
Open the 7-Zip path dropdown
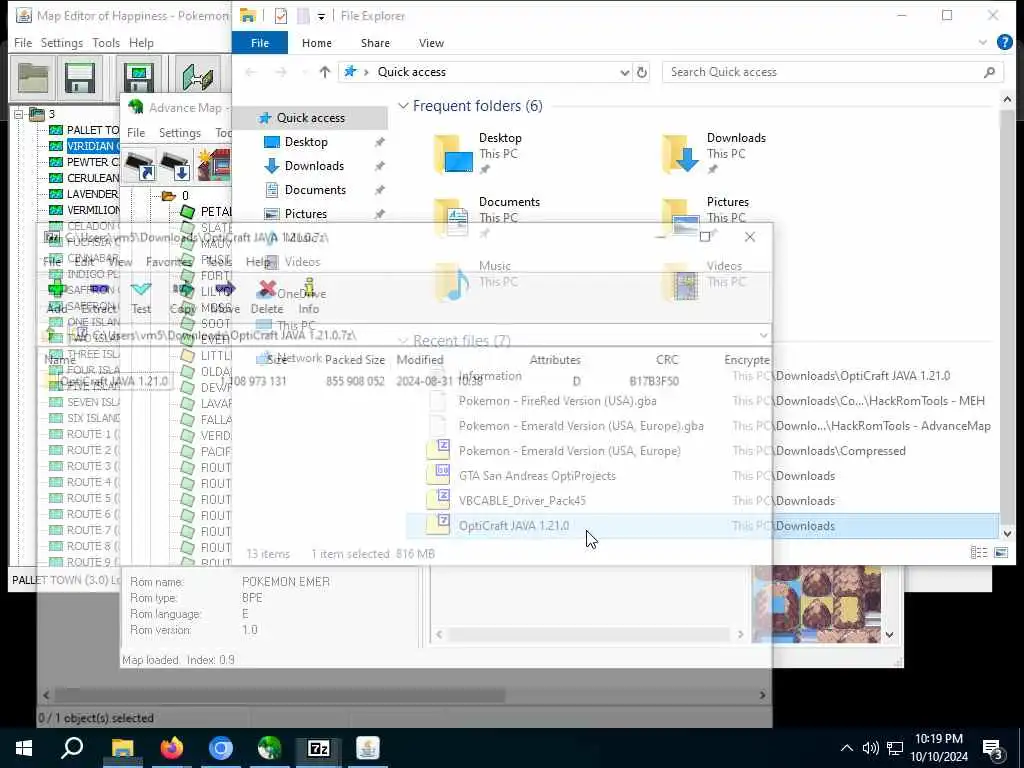click(763, 335)
